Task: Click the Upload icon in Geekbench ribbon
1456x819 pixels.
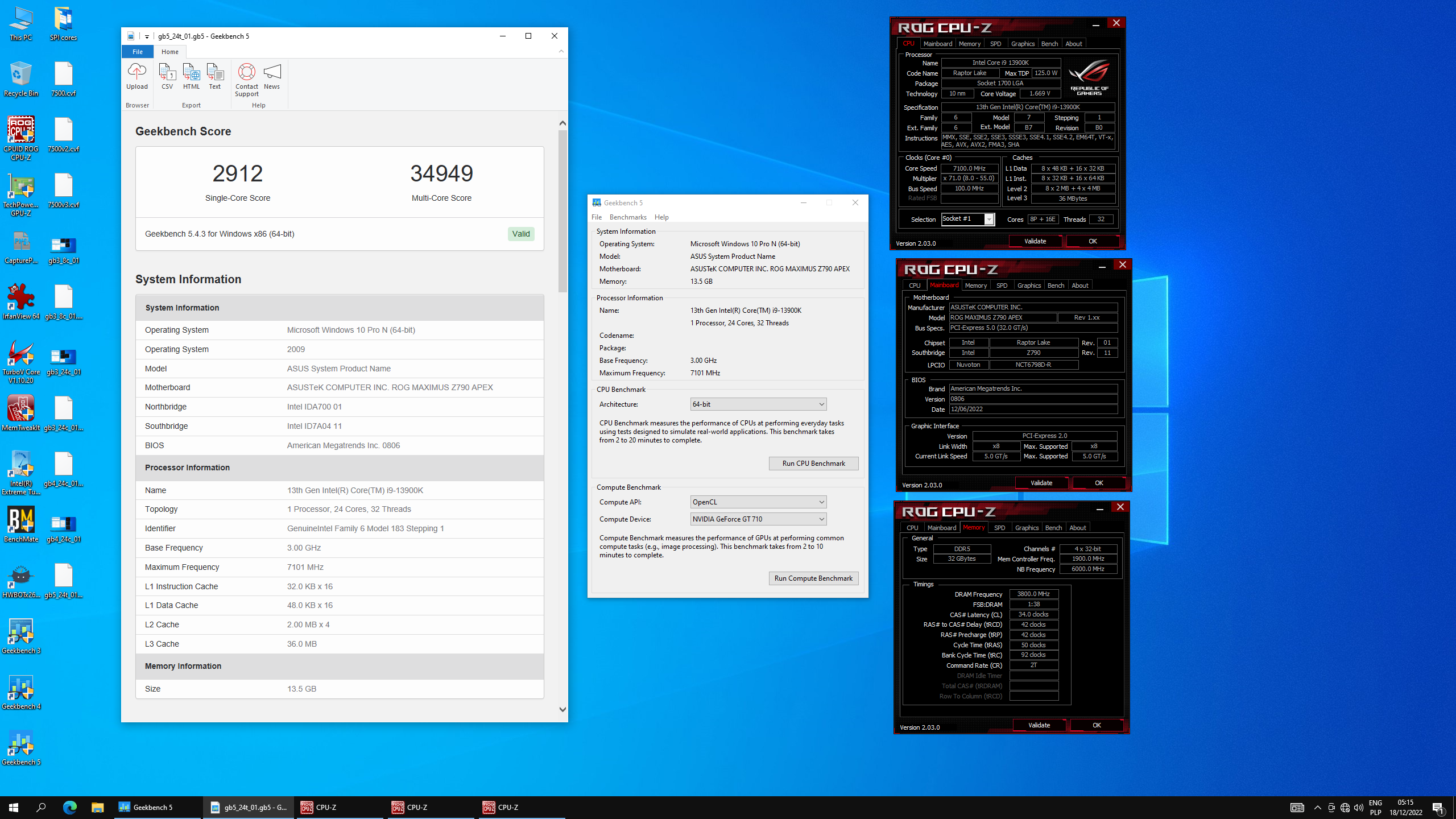Action: tap(136, 76)
